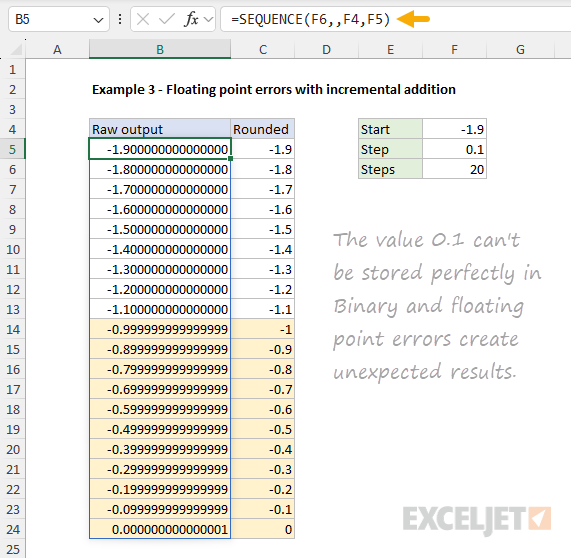Select column D header
571x558 pixels.
326,50
